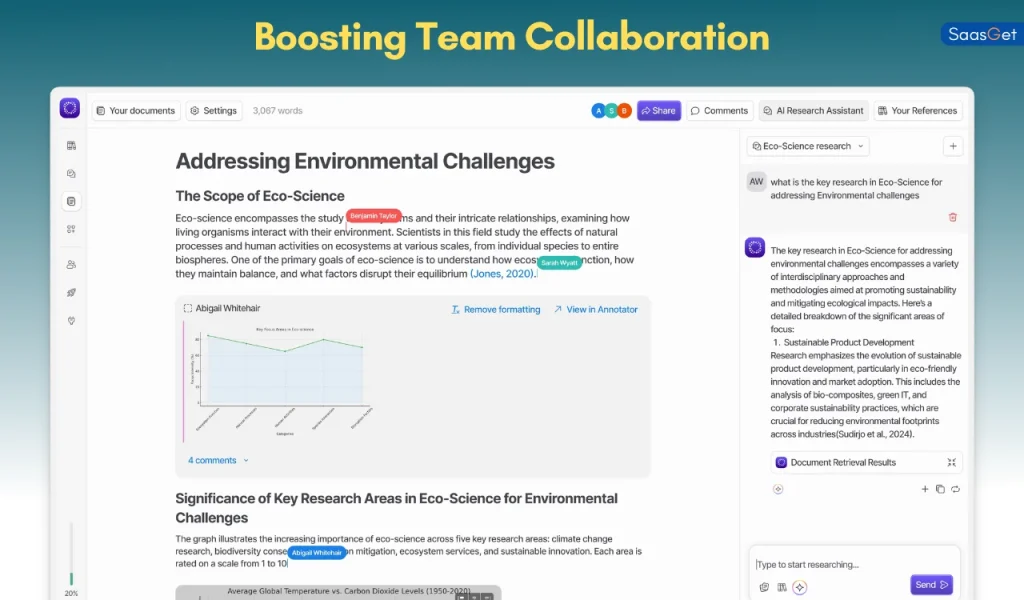Click the rocket icon in left sidebar
The height and width of the screenshot is (600, 1024).
tap(70, 292)
